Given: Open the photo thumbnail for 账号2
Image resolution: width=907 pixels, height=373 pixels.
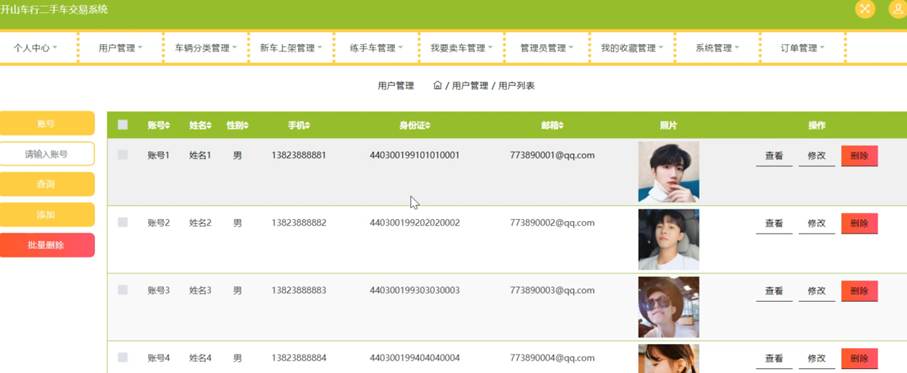Looking at the screenshot, I should tap(669, 239).
